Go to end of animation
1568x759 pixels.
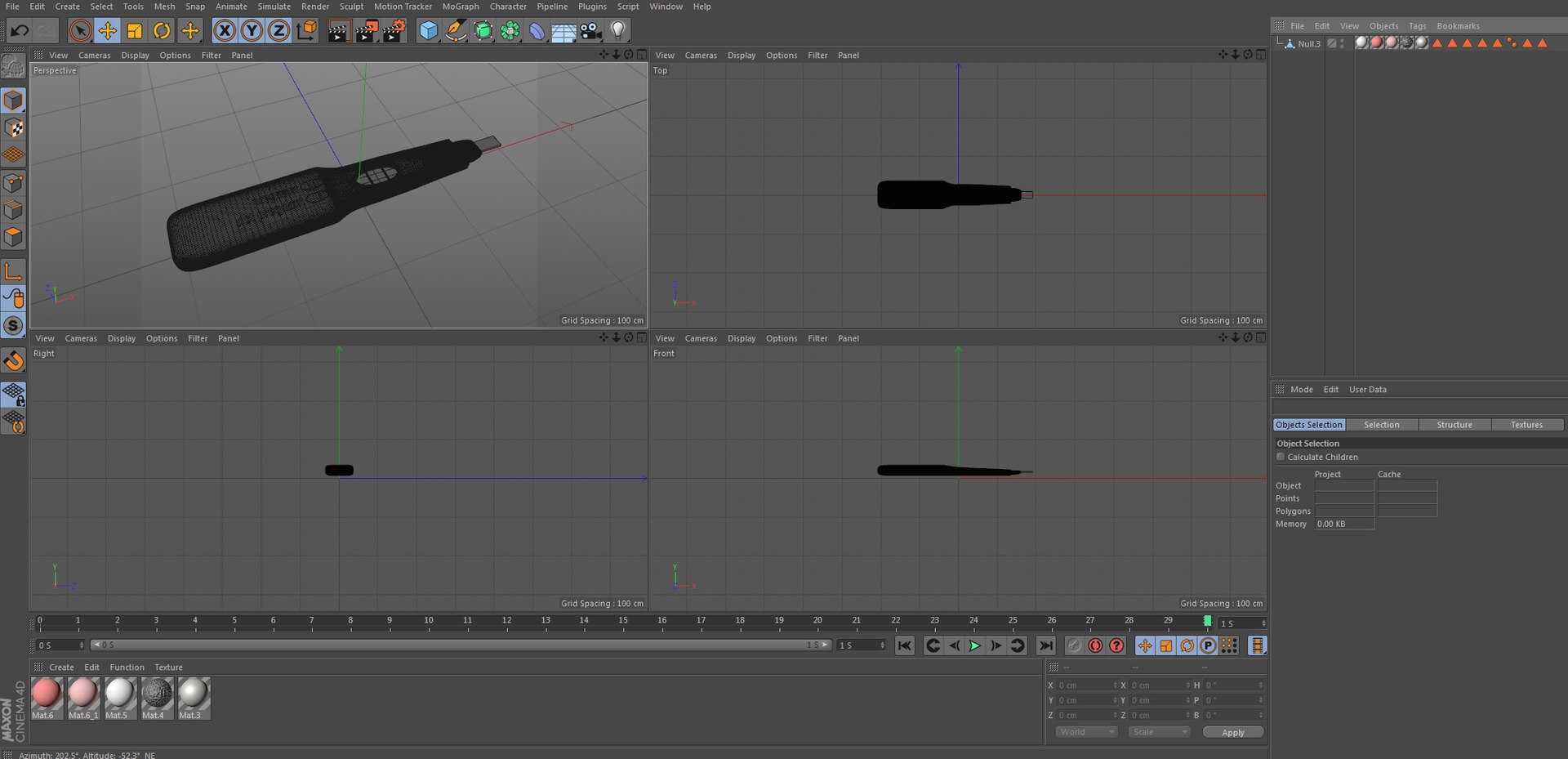(x=1045, y=645)
